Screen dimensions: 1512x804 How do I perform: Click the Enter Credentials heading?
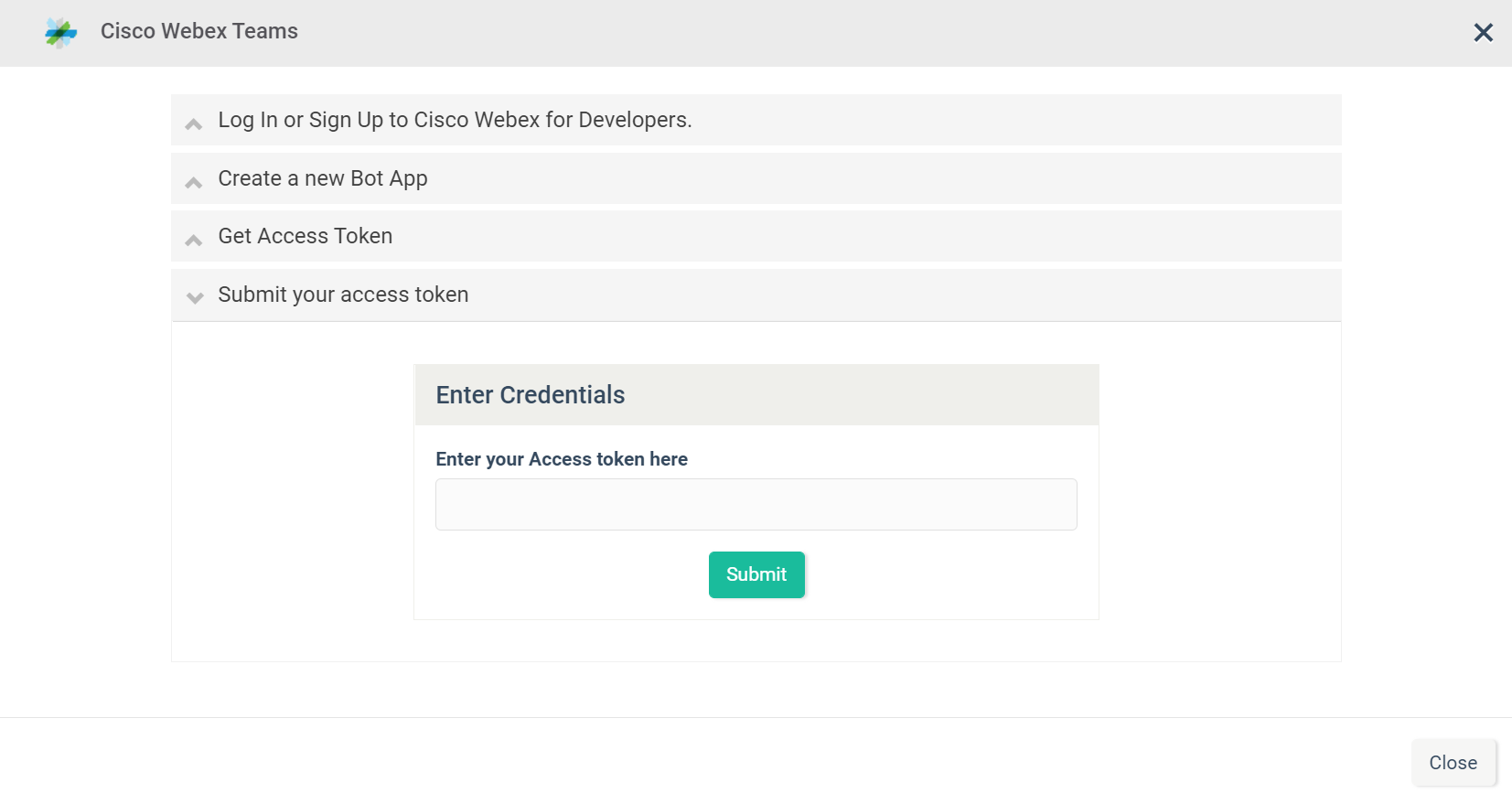click(531, 395)
